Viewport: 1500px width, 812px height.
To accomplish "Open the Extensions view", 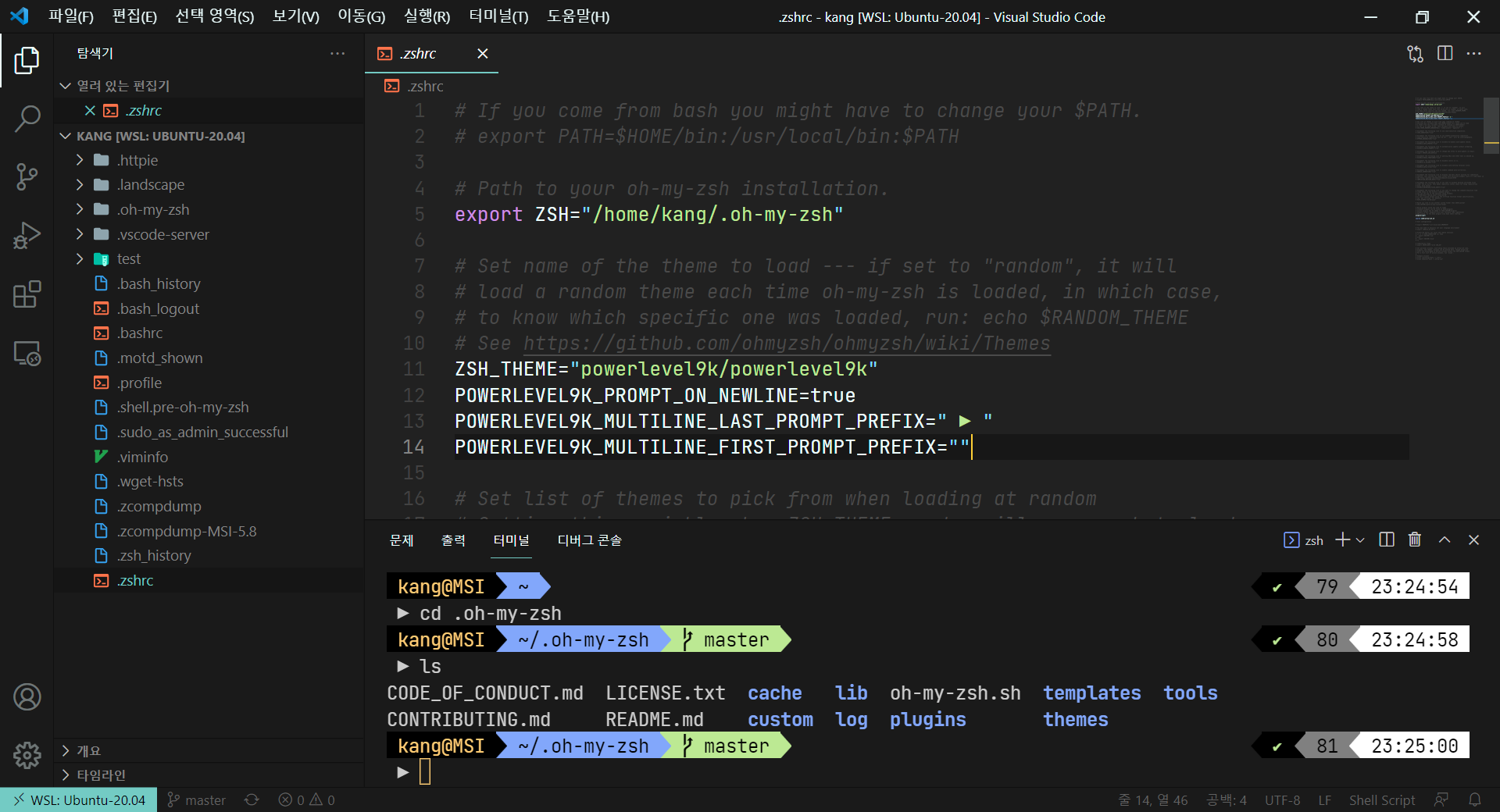I will pyautogui.click(x=27, y=294).
